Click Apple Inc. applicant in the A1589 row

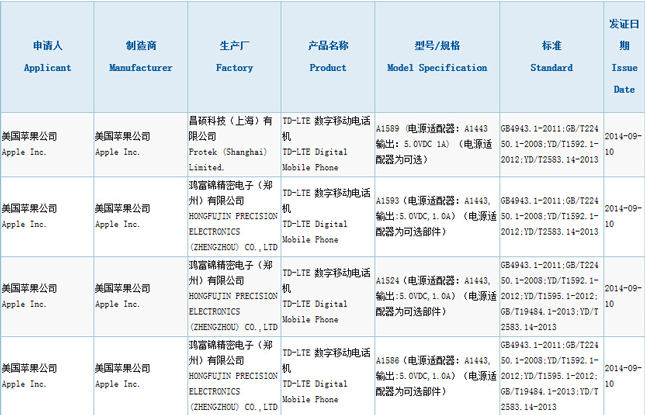pyautogui.click(x=47, y=143)
